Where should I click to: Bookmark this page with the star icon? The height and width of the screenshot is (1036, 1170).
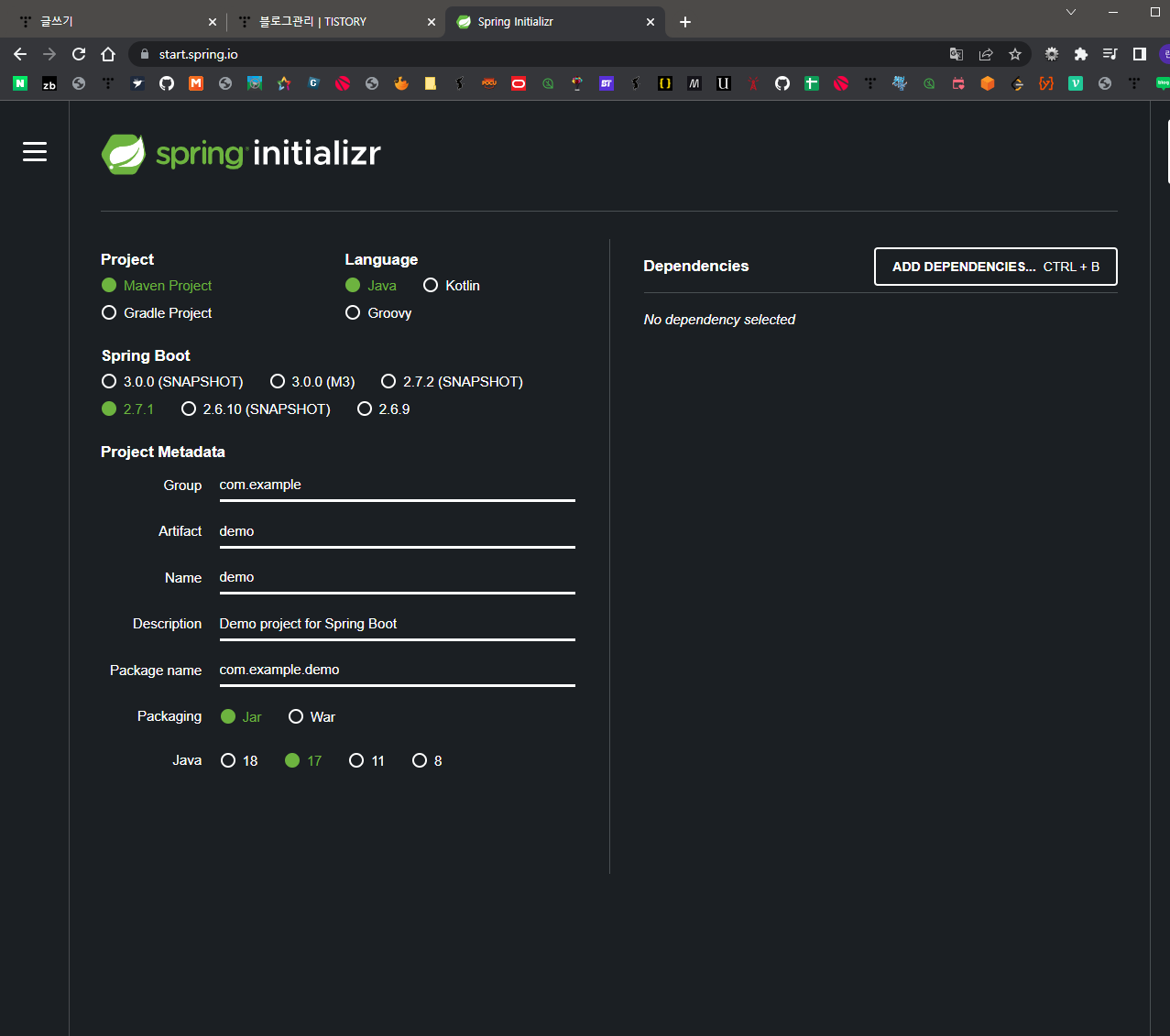pyautogui.click(x=1015, y=54)
